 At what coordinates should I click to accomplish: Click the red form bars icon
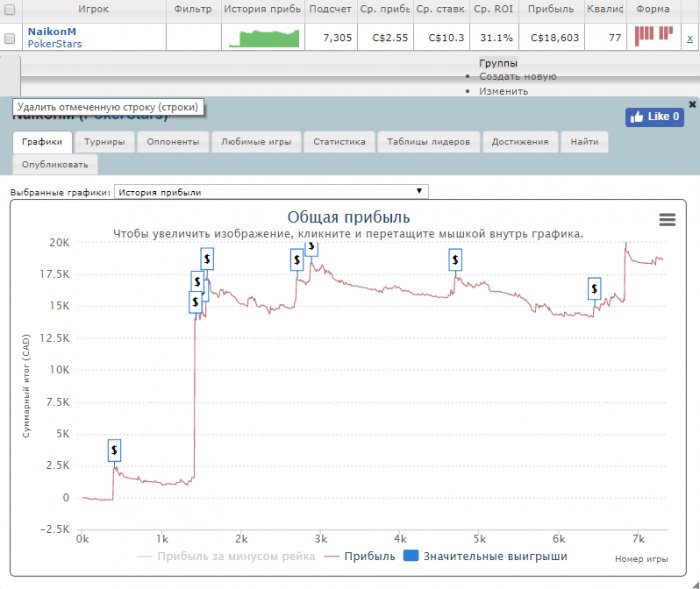pyautogui.click(x=653, y=35)
